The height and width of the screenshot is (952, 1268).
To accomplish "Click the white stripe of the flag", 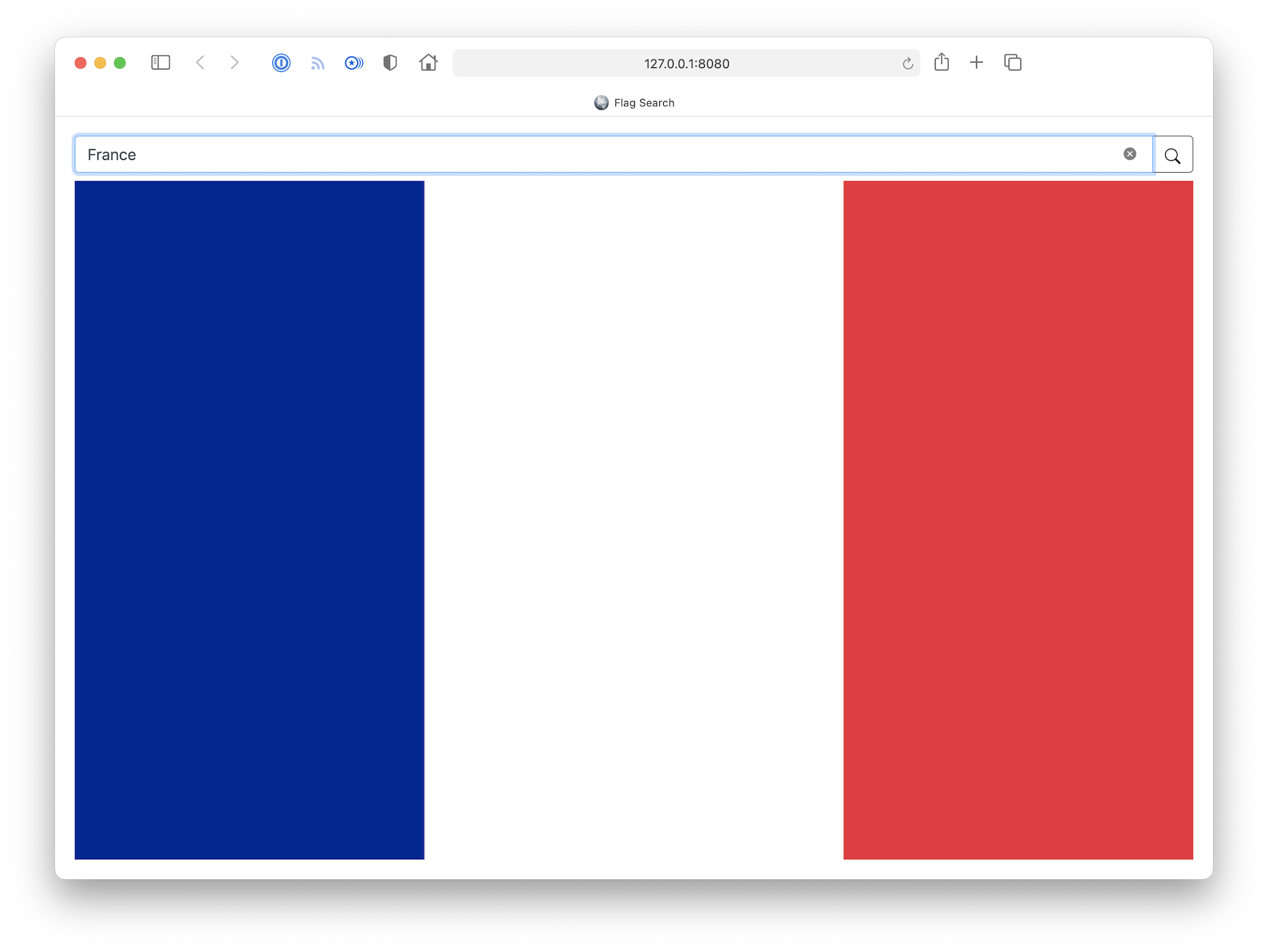I will point(634,520).
